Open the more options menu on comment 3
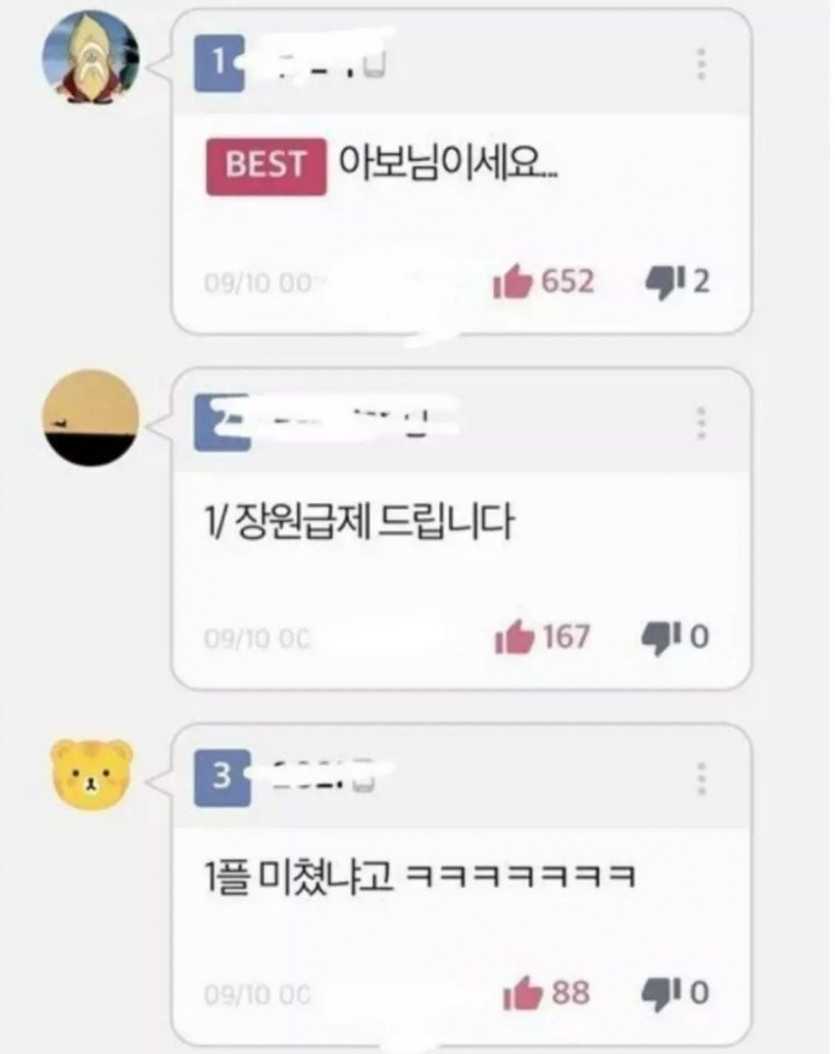This screenshot has height=1054, width=835. point(701,778)
